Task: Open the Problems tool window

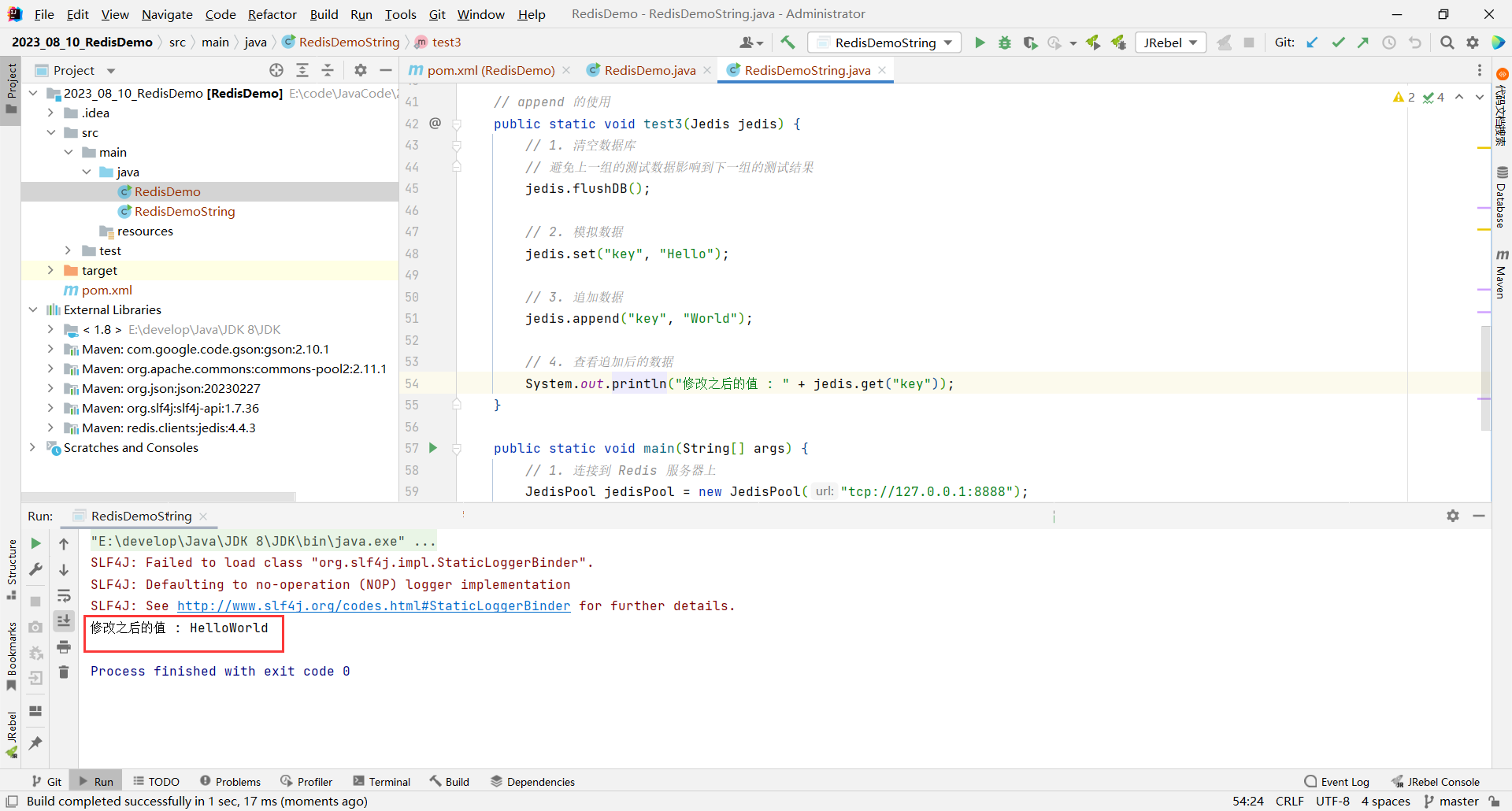Action: pyautogui.click(x=230, y=781)
